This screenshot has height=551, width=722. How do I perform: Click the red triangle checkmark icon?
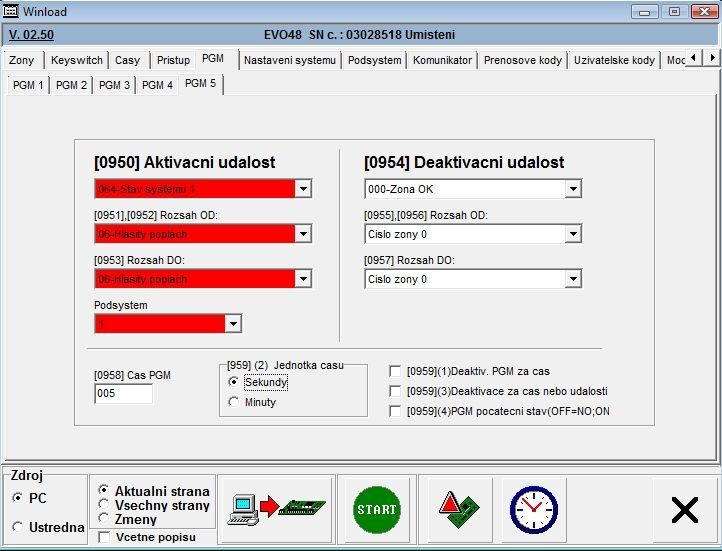pos(460,509)
